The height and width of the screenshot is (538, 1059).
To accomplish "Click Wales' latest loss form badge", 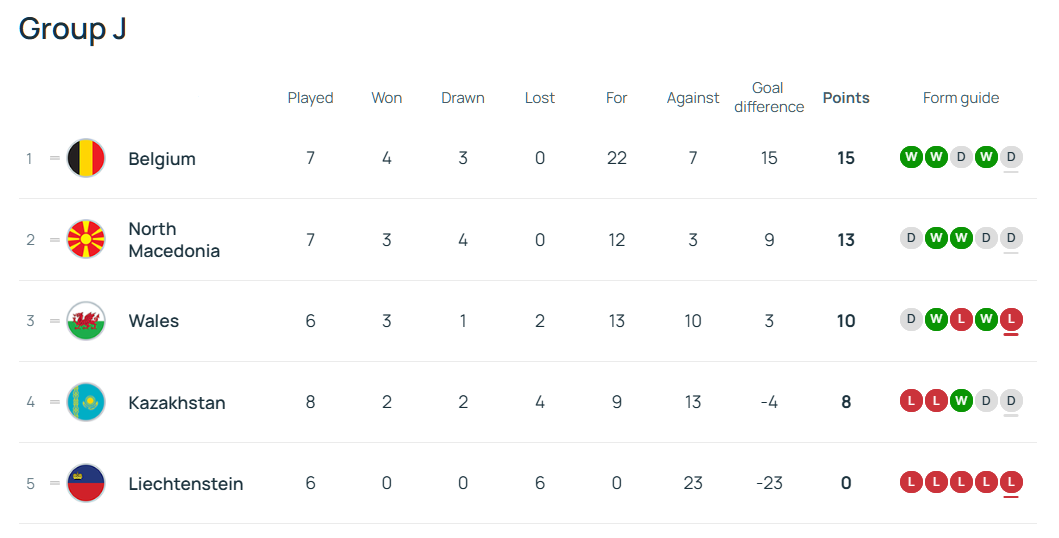I will (1011, 320).
